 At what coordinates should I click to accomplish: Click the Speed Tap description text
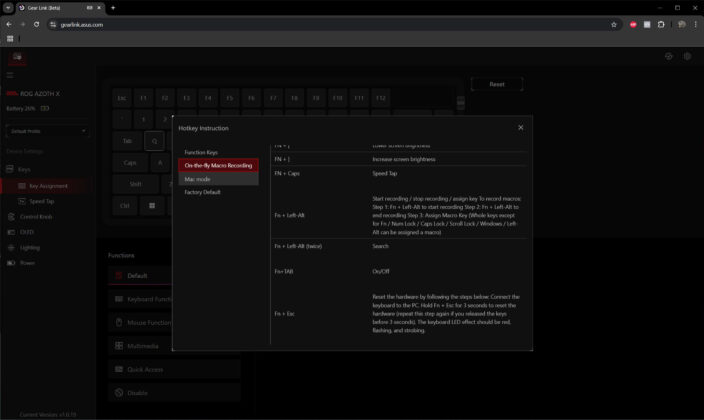[385, 173]
